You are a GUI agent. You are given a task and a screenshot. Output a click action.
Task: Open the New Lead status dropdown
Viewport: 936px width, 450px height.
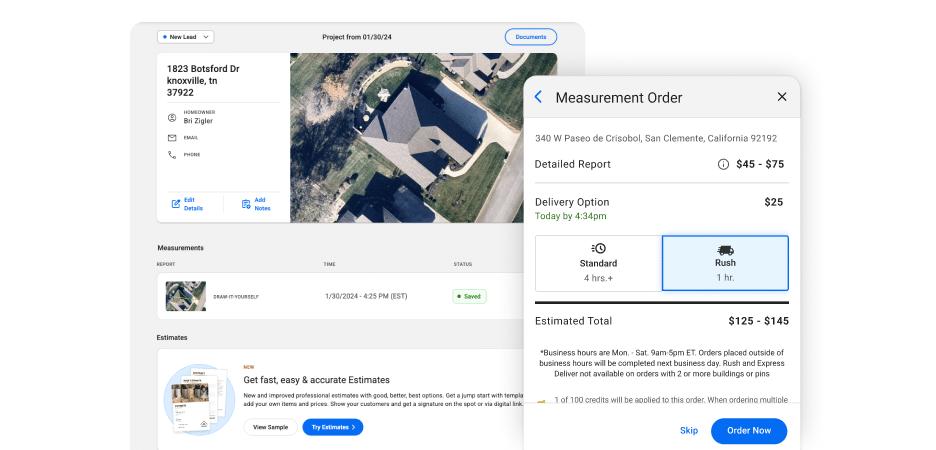(186, 37)
